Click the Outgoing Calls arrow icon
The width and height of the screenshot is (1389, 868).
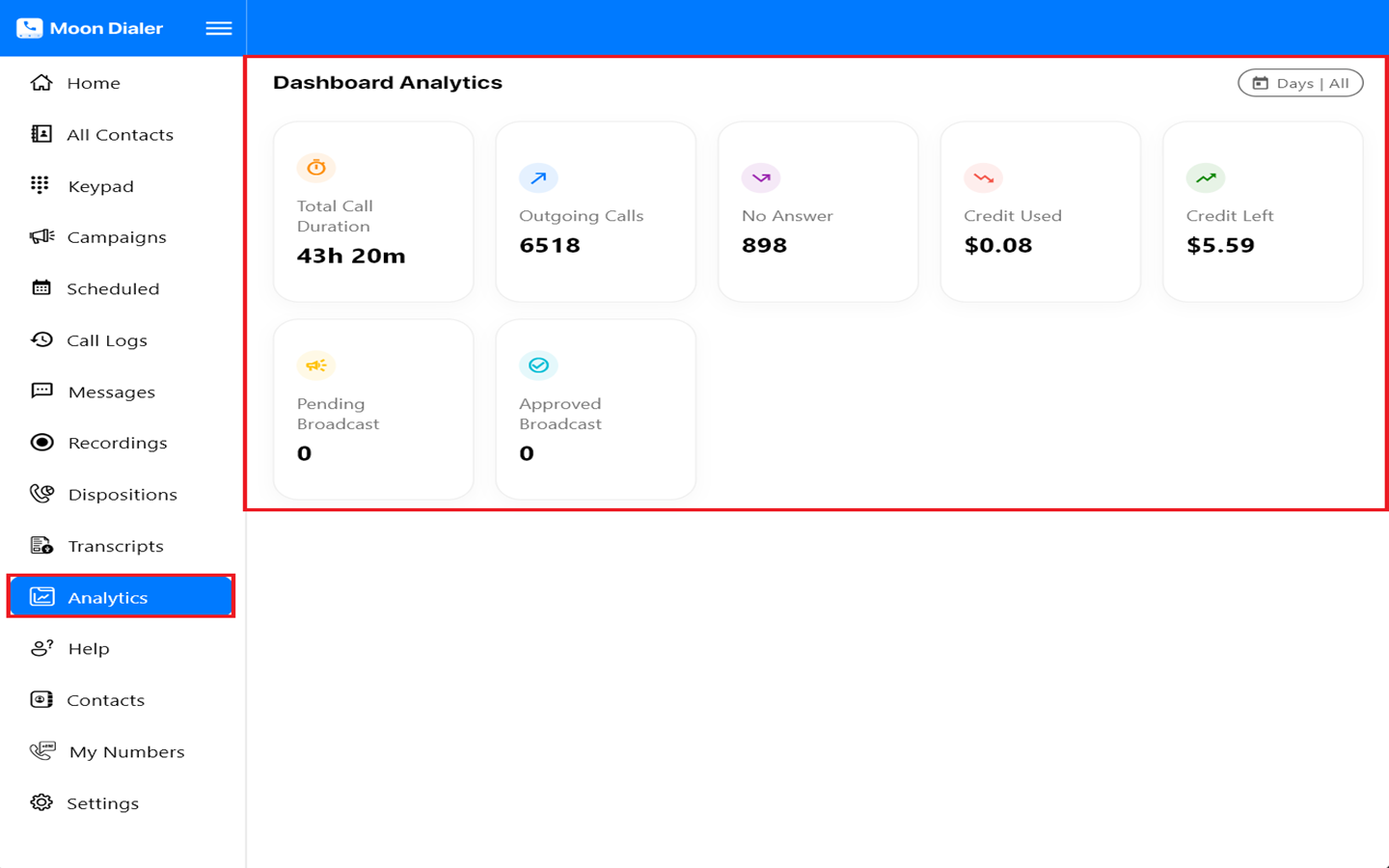[538, 177]
